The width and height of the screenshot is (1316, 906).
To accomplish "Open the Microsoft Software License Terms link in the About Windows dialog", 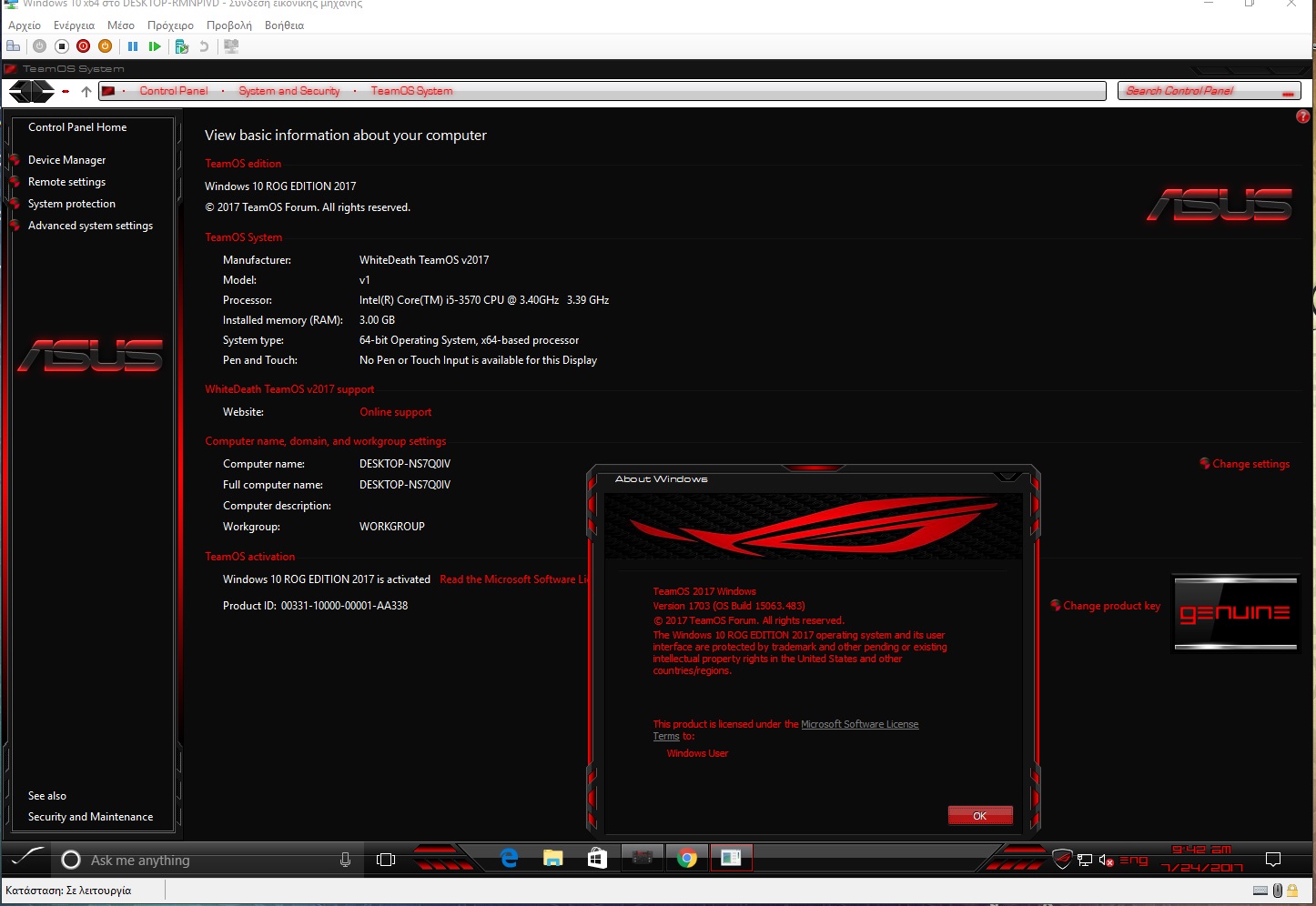I will click(x=859, y=725).
